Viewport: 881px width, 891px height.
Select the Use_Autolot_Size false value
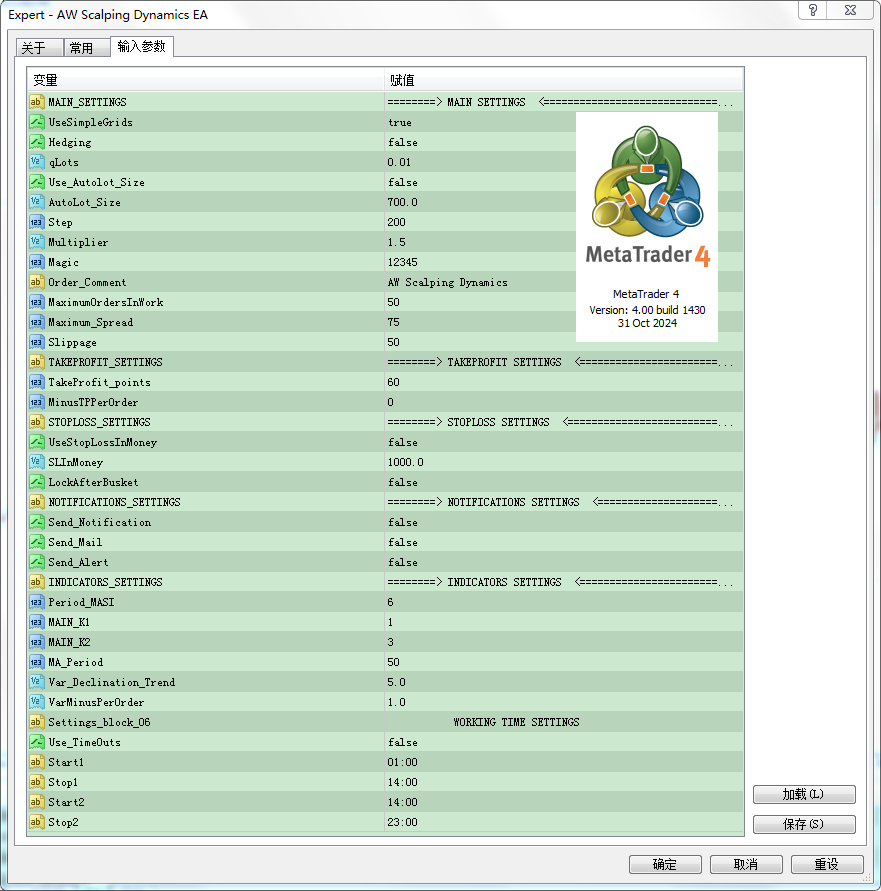point(403,182)
